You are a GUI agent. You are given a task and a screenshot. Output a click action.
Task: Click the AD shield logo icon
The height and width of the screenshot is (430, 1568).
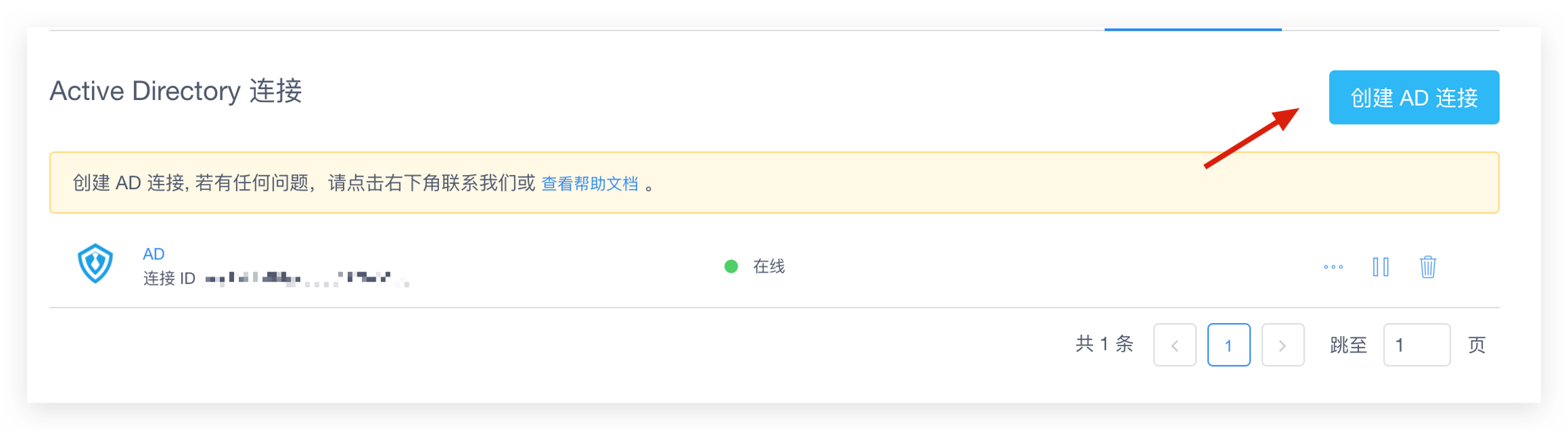point(95,264)
